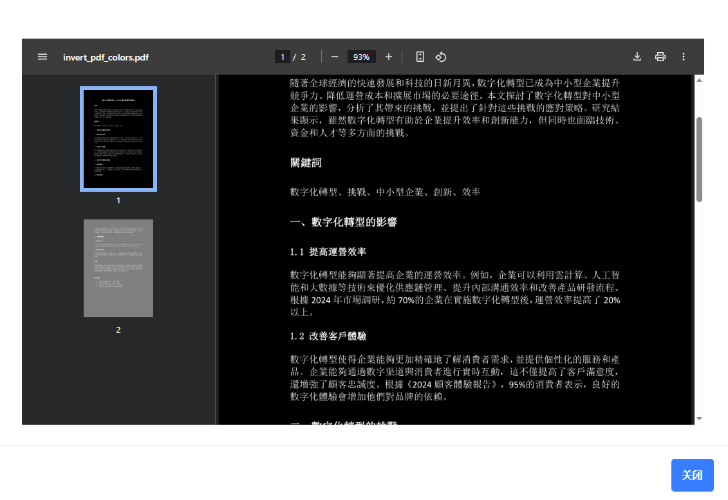Screen dimensions: 728x500
Task: Download the PDF file
Action: click(637, 57)
